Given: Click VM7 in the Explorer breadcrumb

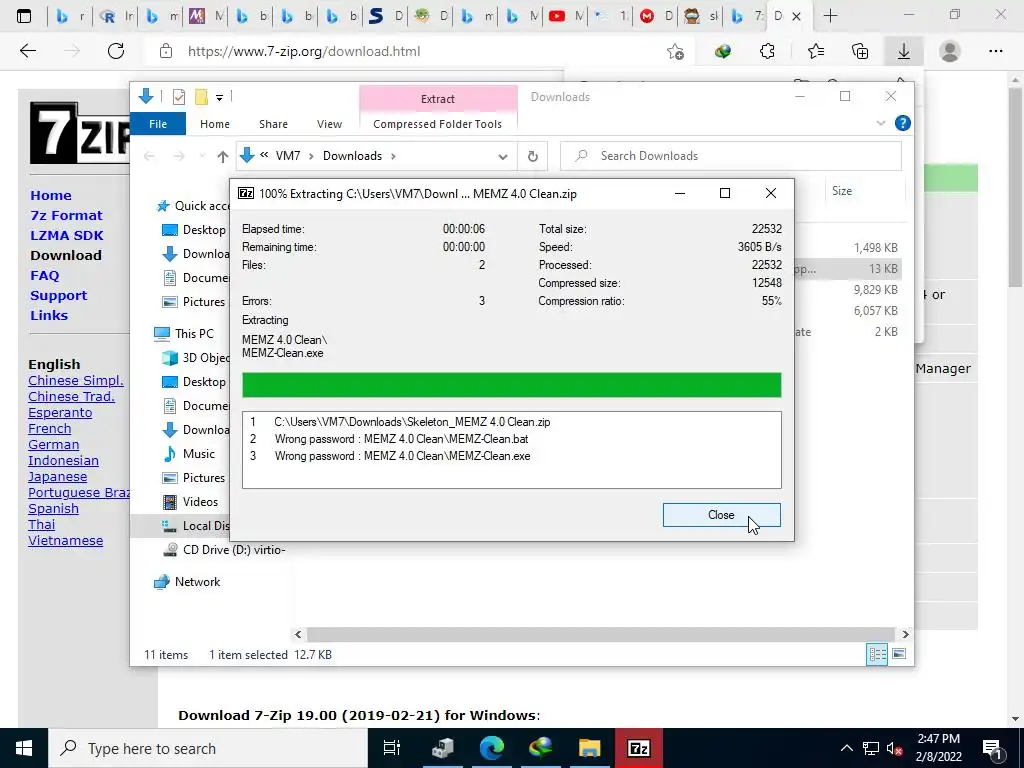Looking at the screenshot, I should pos(288,156).
